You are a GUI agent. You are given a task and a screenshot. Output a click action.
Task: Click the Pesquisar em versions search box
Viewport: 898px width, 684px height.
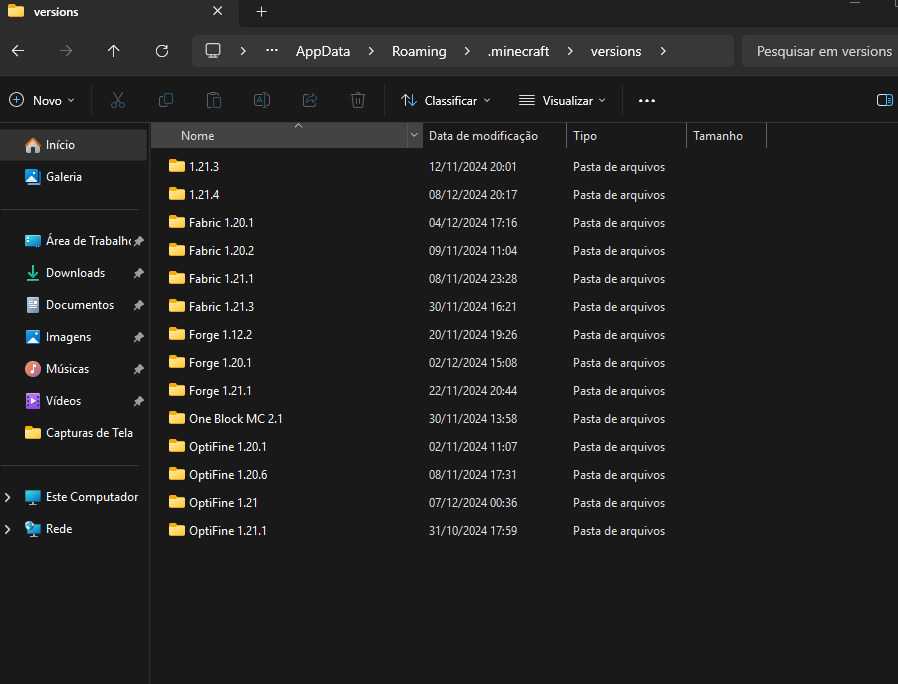tap(820, 51)
